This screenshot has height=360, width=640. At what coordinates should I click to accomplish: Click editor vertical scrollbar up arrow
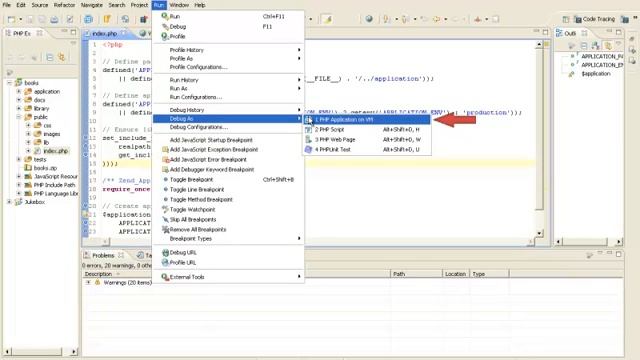(x=539, y=44)
